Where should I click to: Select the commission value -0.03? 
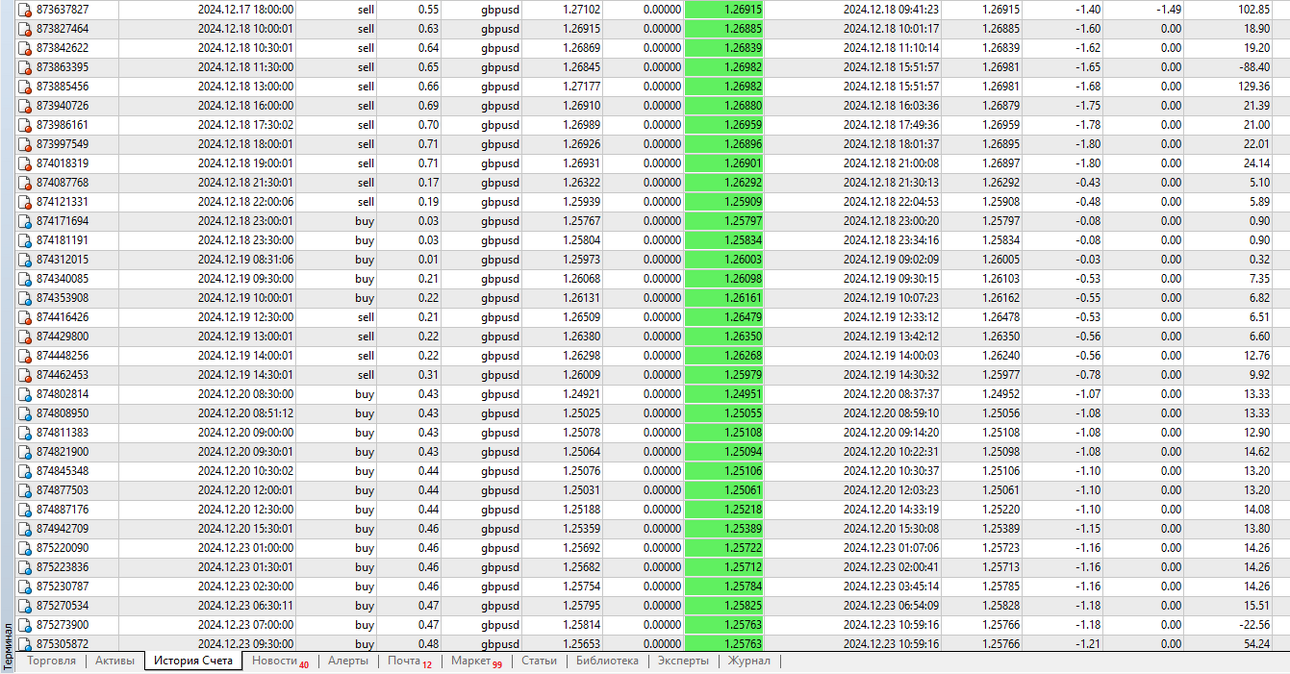1088,260
